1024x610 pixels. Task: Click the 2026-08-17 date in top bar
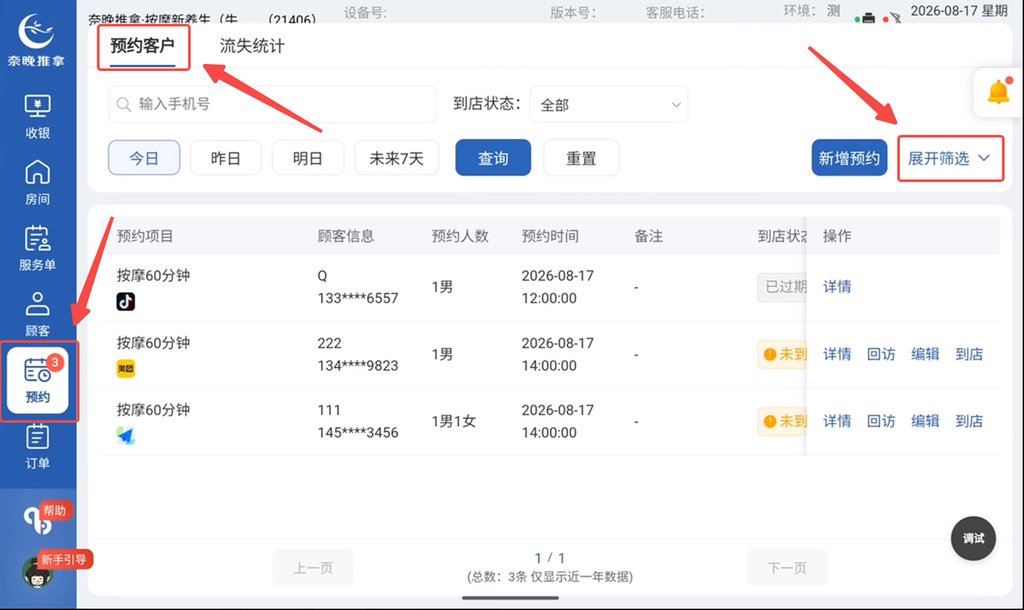tap(944, 10)
